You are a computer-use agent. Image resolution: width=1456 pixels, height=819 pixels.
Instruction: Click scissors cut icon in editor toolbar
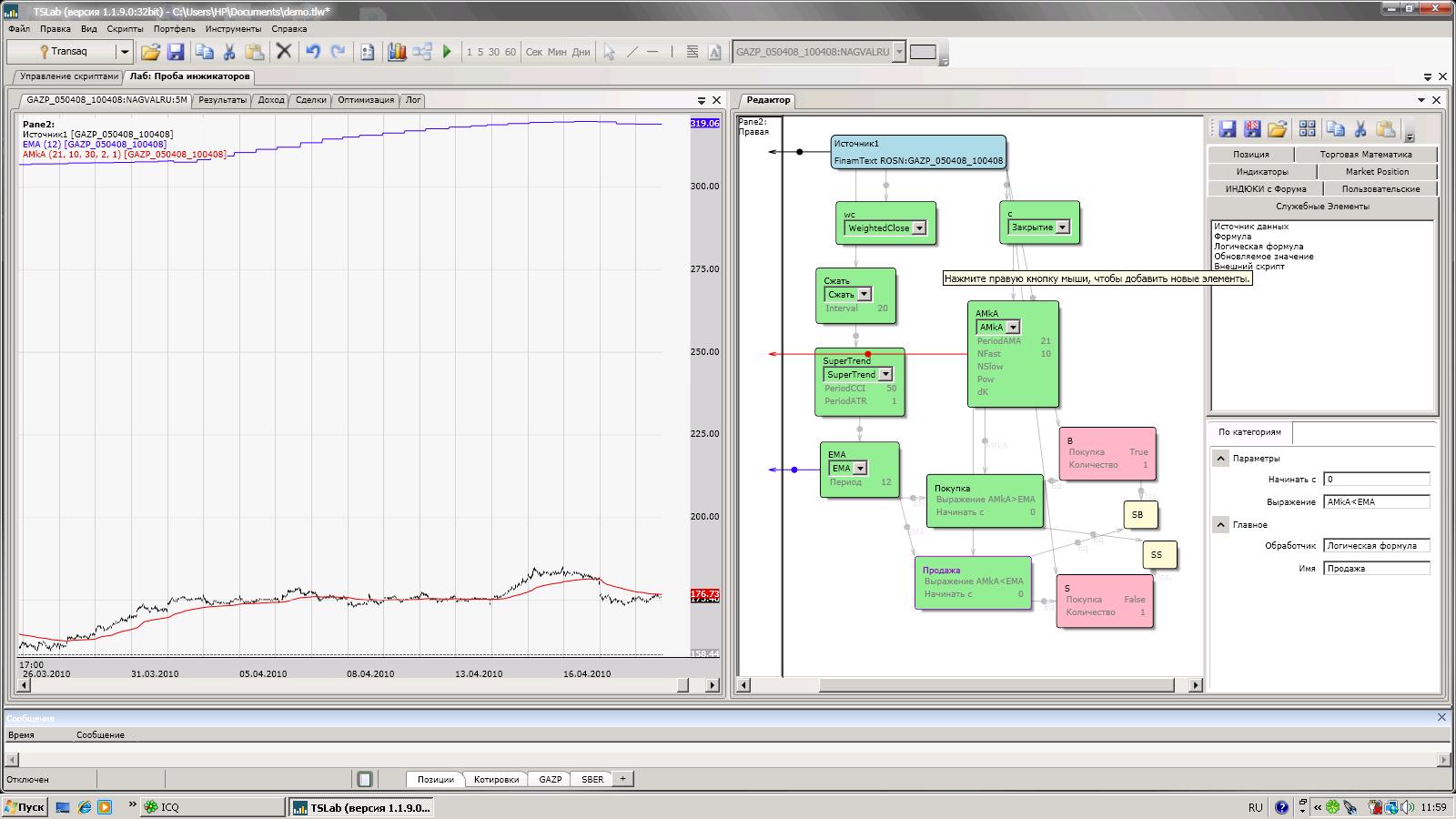[1360, 129]
